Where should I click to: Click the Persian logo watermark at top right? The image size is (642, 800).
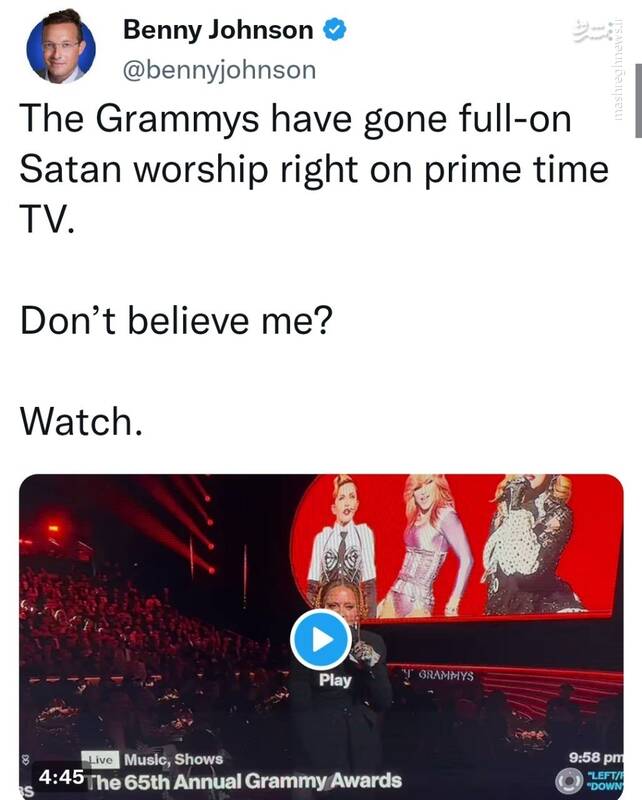tap(588, 32)
